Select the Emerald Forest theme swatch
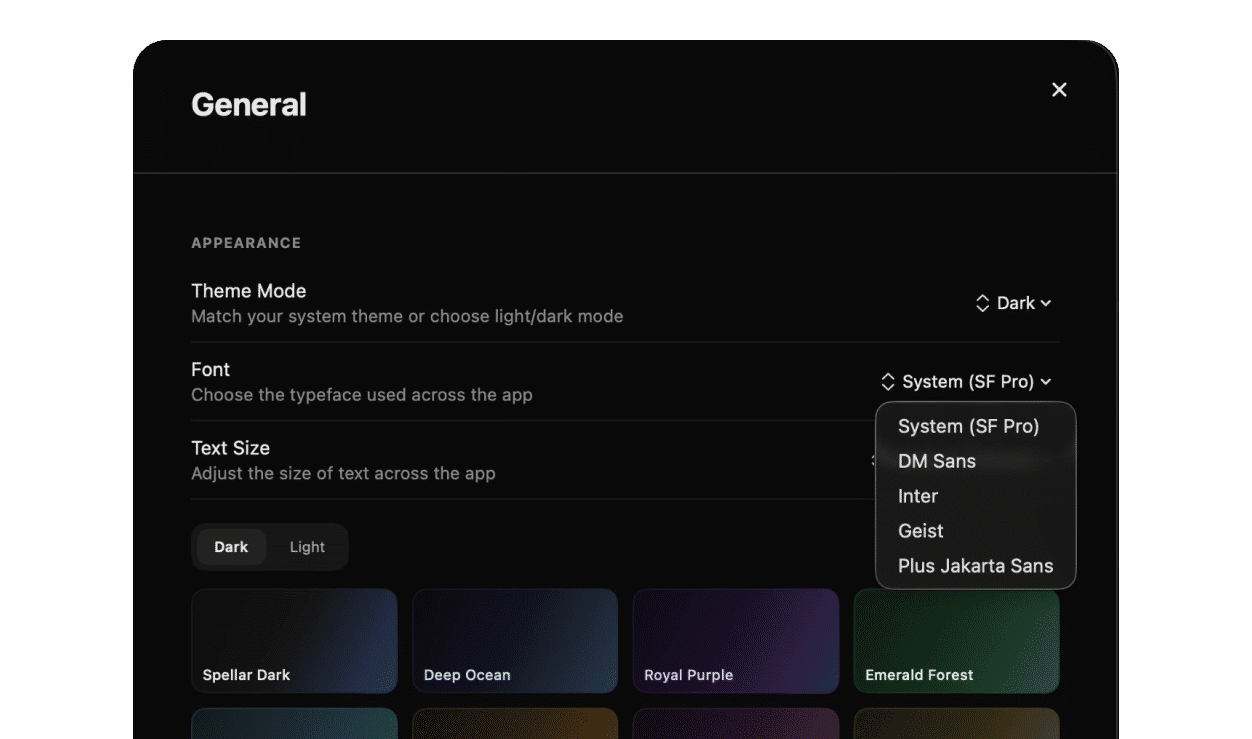The height and width of the screenshot is (739, 1252). click(x=957, y=641)
